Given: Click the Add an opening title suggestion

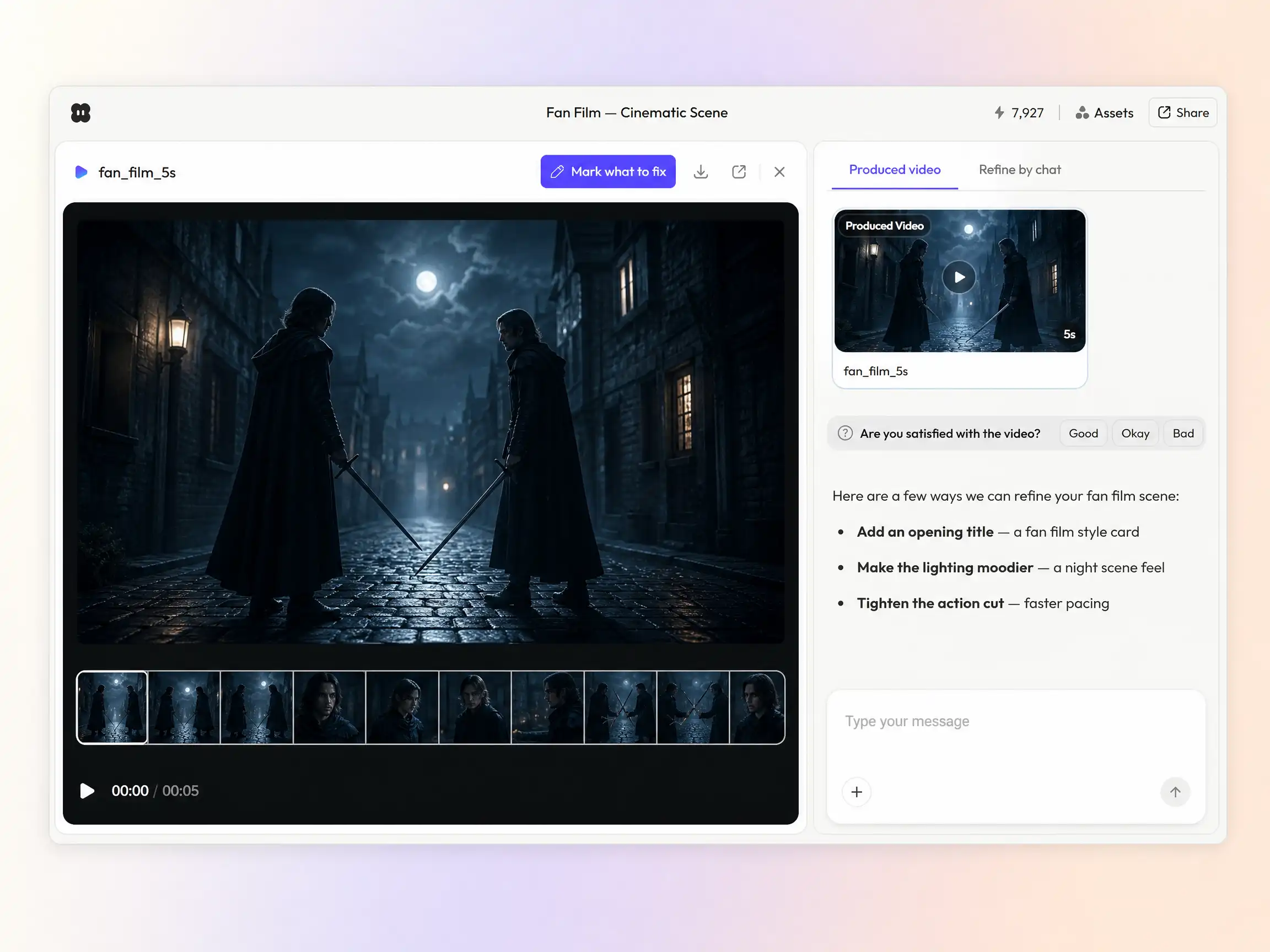Looking at the screenshot, I should click(998, 532).
